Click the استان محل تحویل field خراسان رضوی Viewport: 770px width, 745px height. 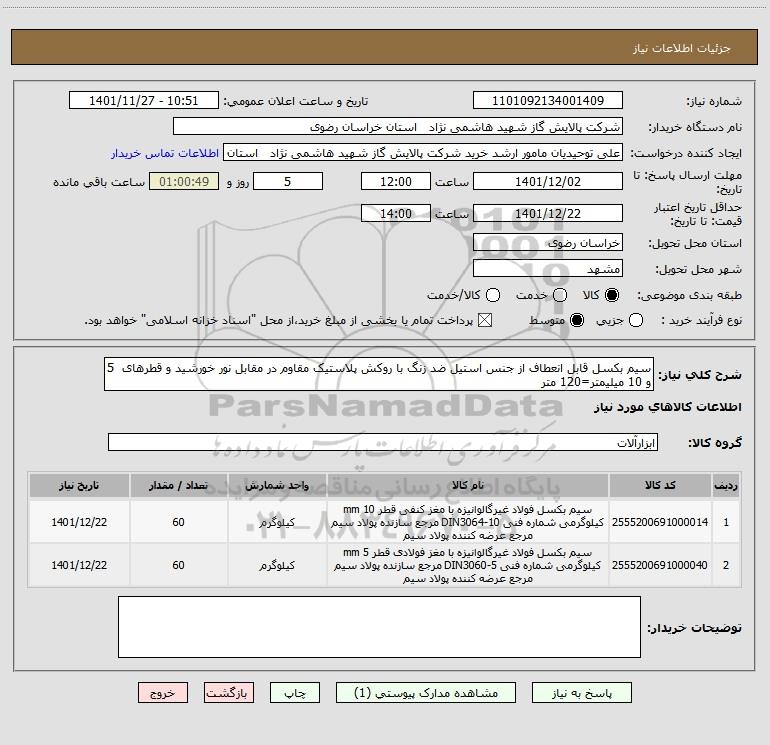coord(548,243)
